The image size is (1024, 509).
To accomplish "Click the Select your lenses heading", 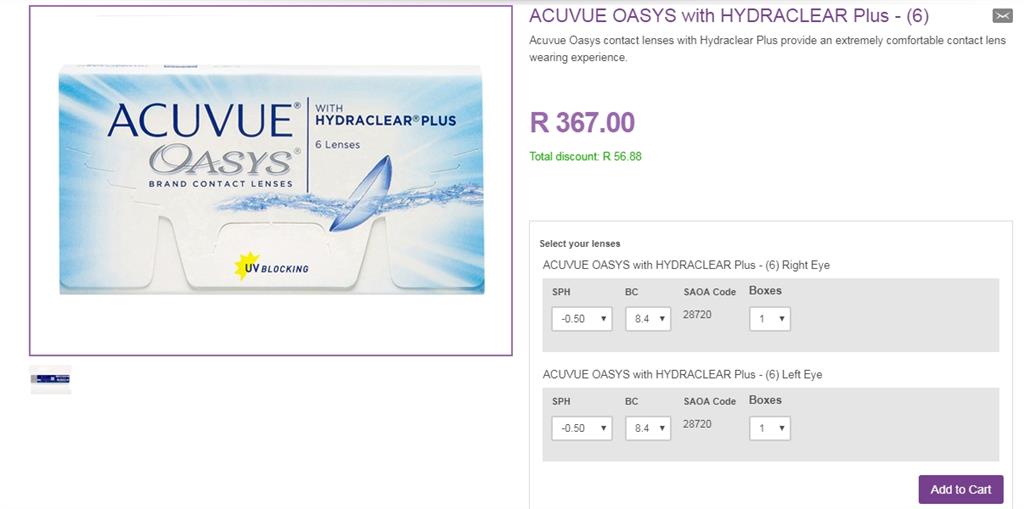I will pos(580,244).
